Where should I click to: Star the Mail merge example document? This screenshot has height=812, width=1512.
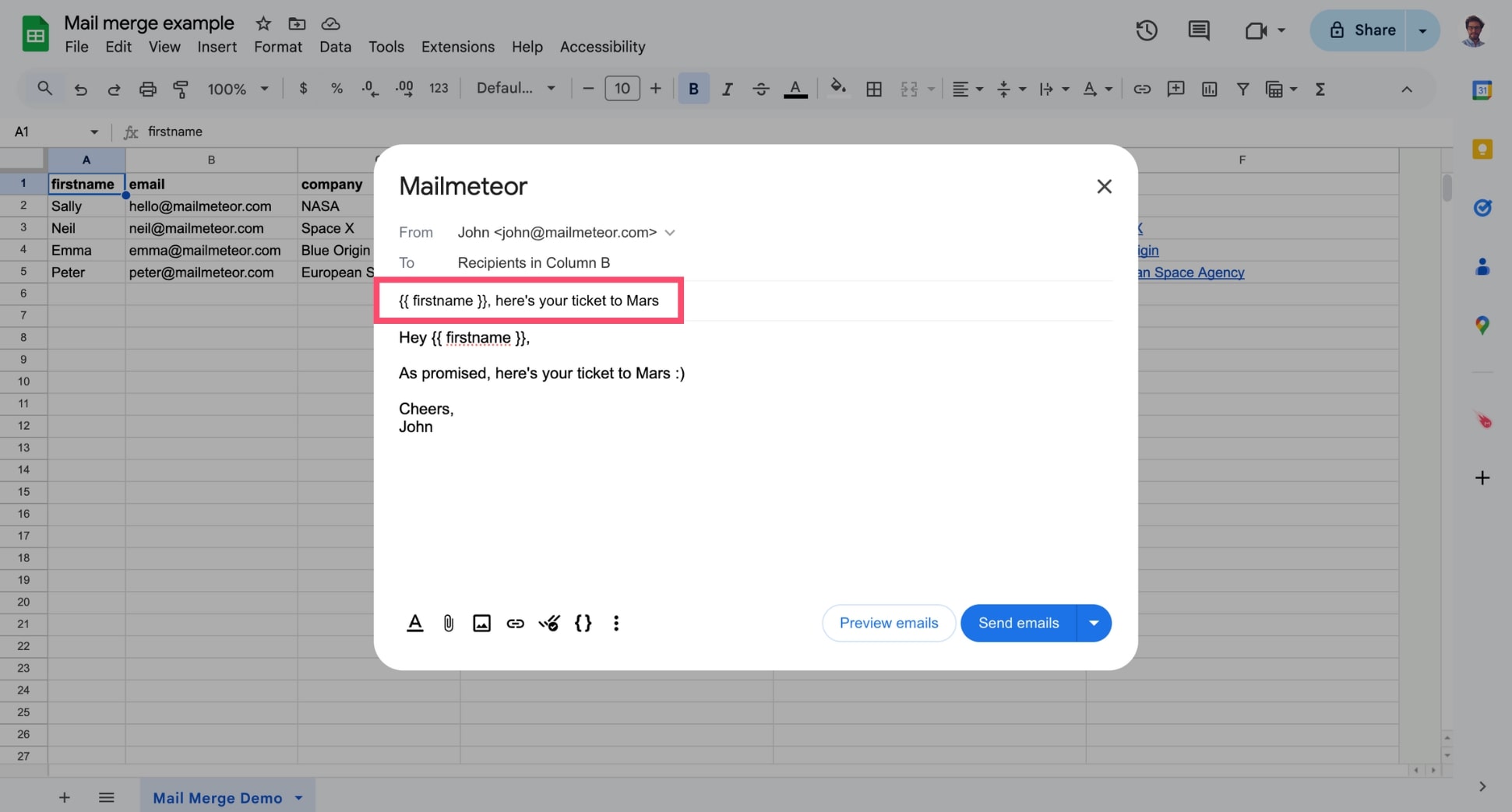tap(263, 23)
